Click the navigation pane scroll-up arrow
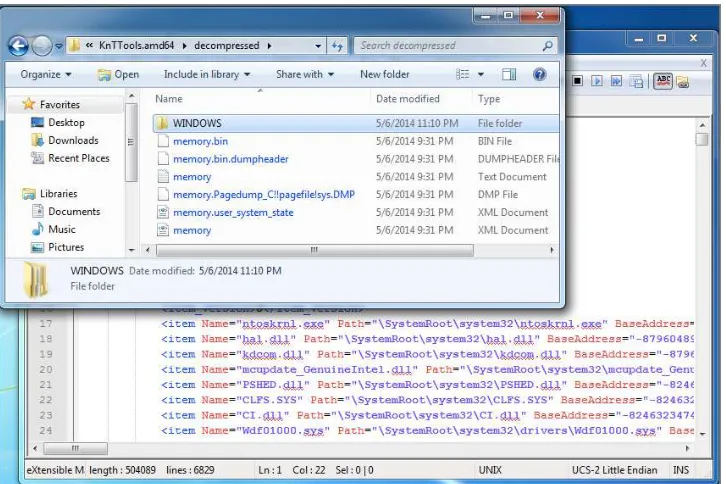Screen dimensions: 726x484 [131, 96]
